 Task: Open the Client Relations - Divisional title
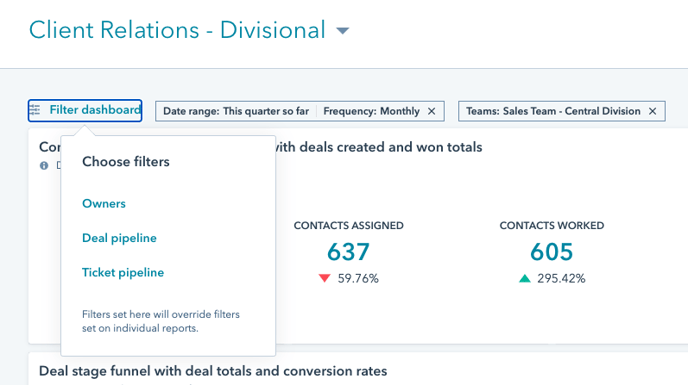[x=177, y=30]
